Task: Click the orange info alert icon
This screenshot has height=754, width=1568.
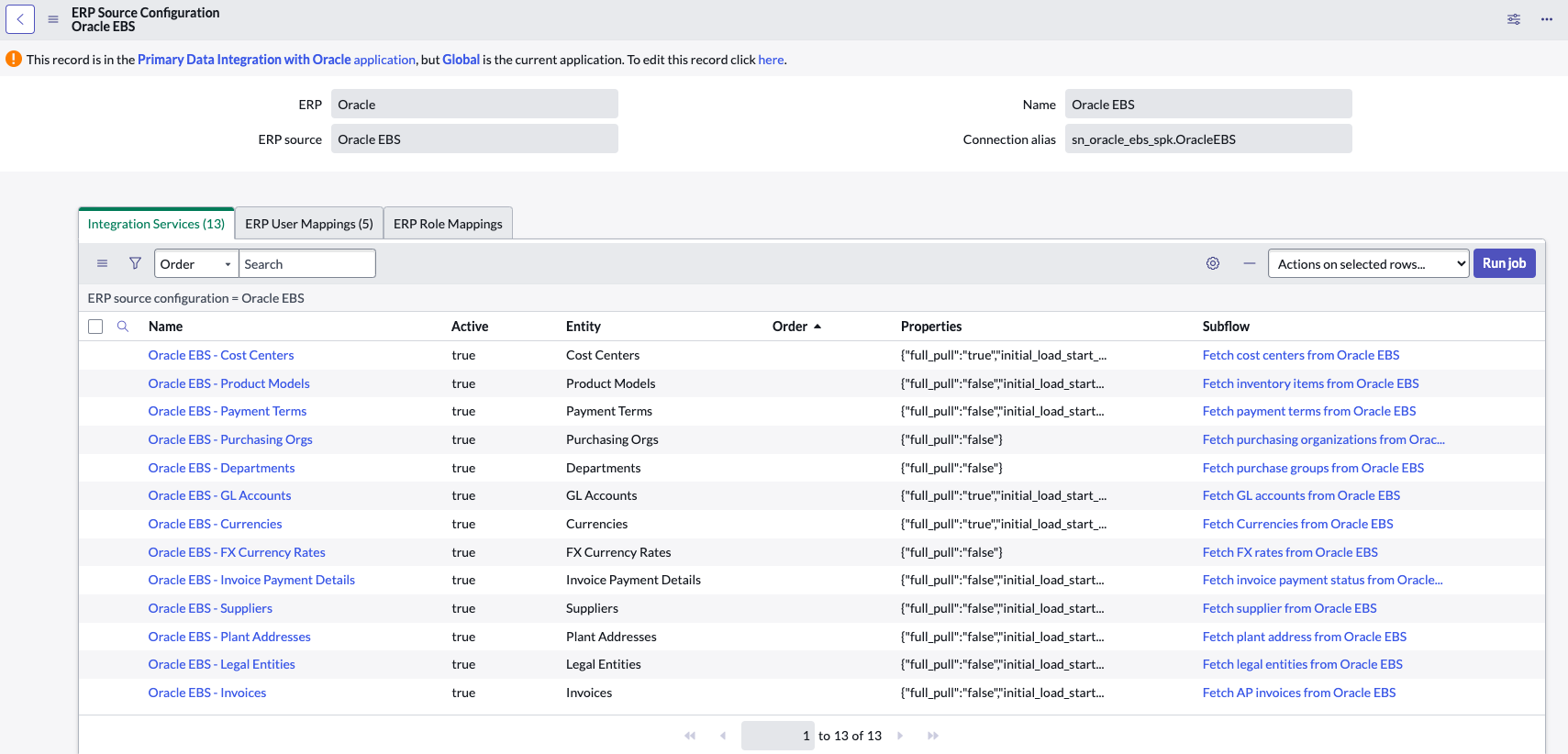Action: click(14, 59)
